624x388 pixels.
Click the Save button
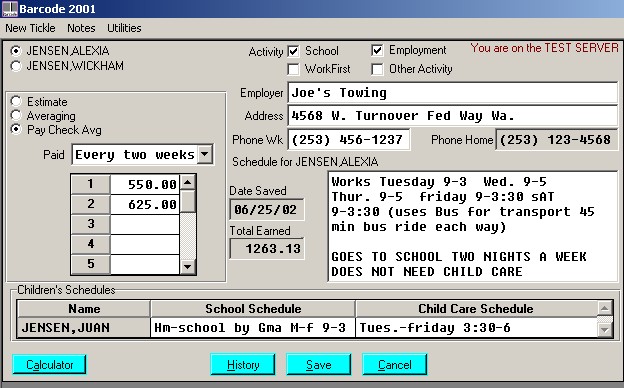(318, 365)
